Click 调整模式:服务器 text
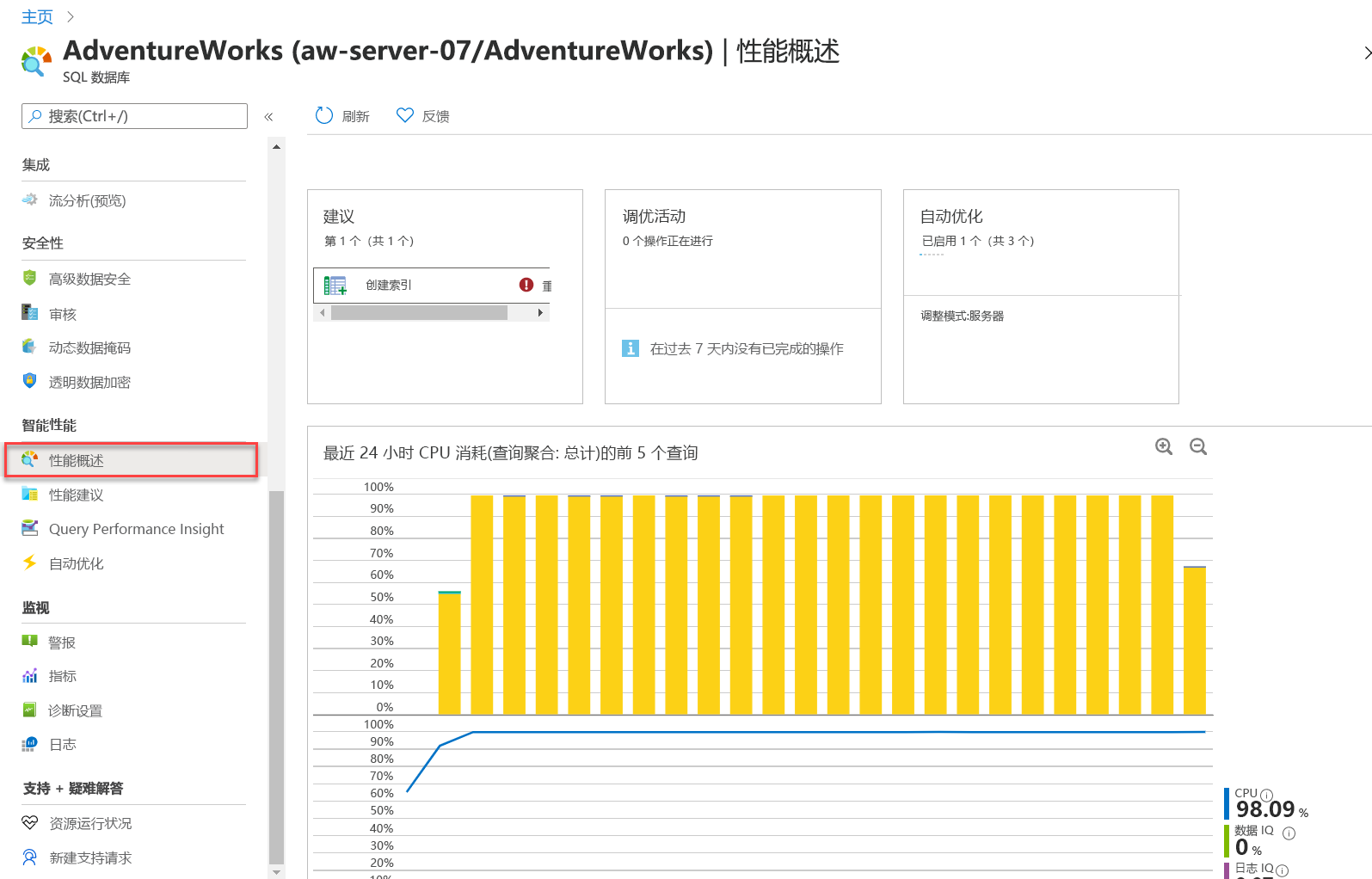The image size is (1372, 879). (962, 316)
